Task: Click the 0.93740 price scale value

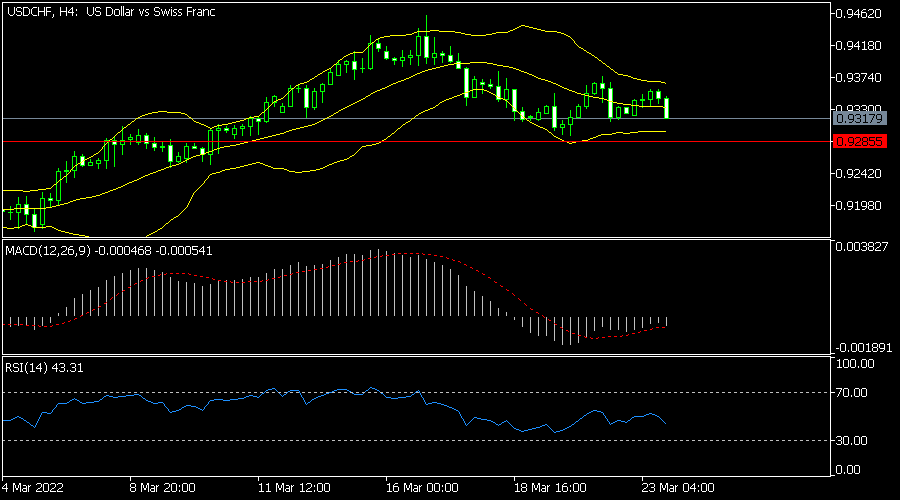Action: pos(859,77)
